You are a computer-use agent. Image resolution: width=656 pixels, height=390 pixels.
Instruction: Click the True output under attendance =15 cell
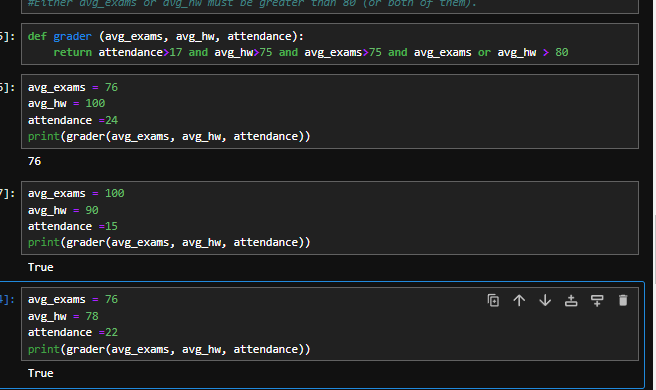pyautogui.click(x=41, y=267)
